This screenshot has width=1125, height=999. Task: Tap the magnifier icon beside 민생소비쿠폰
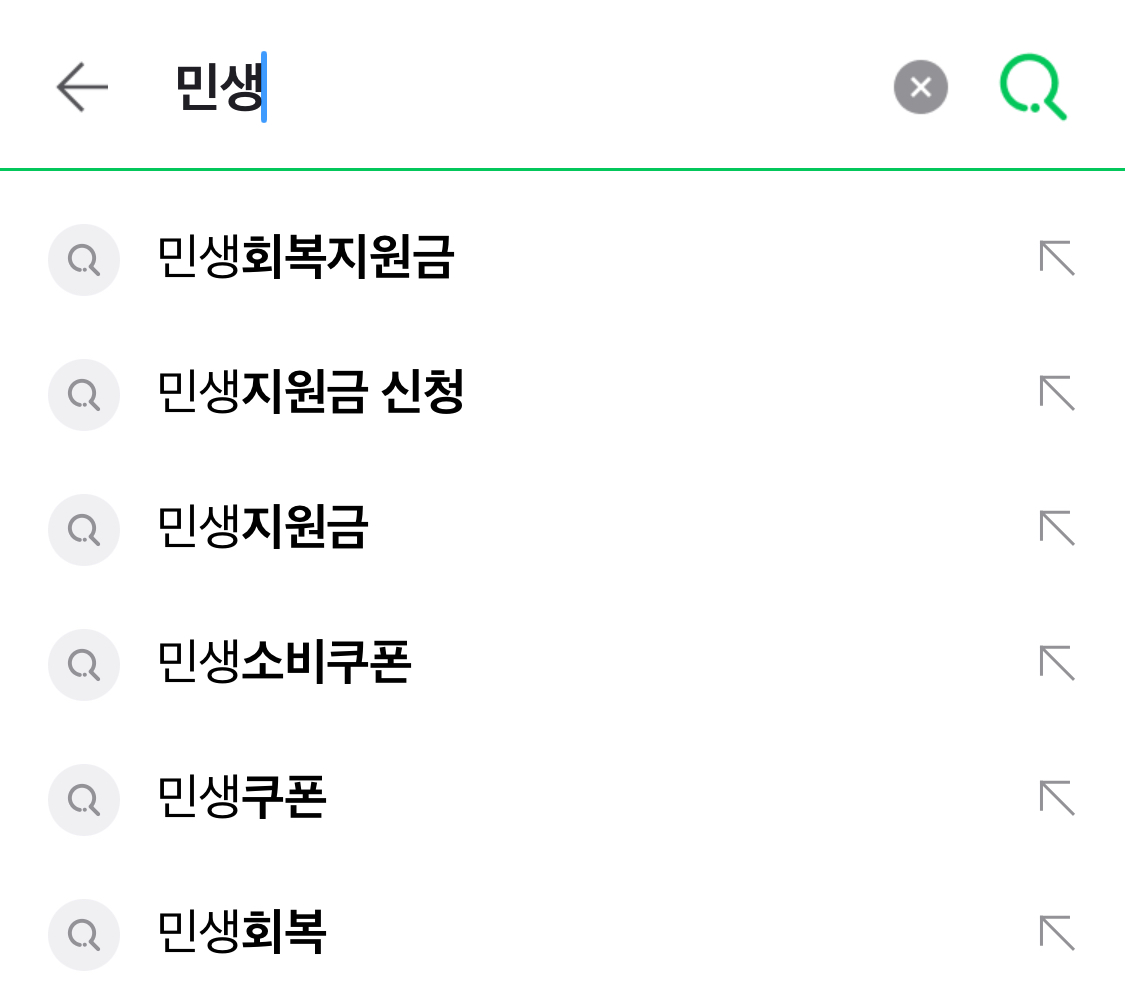(84, 665)
